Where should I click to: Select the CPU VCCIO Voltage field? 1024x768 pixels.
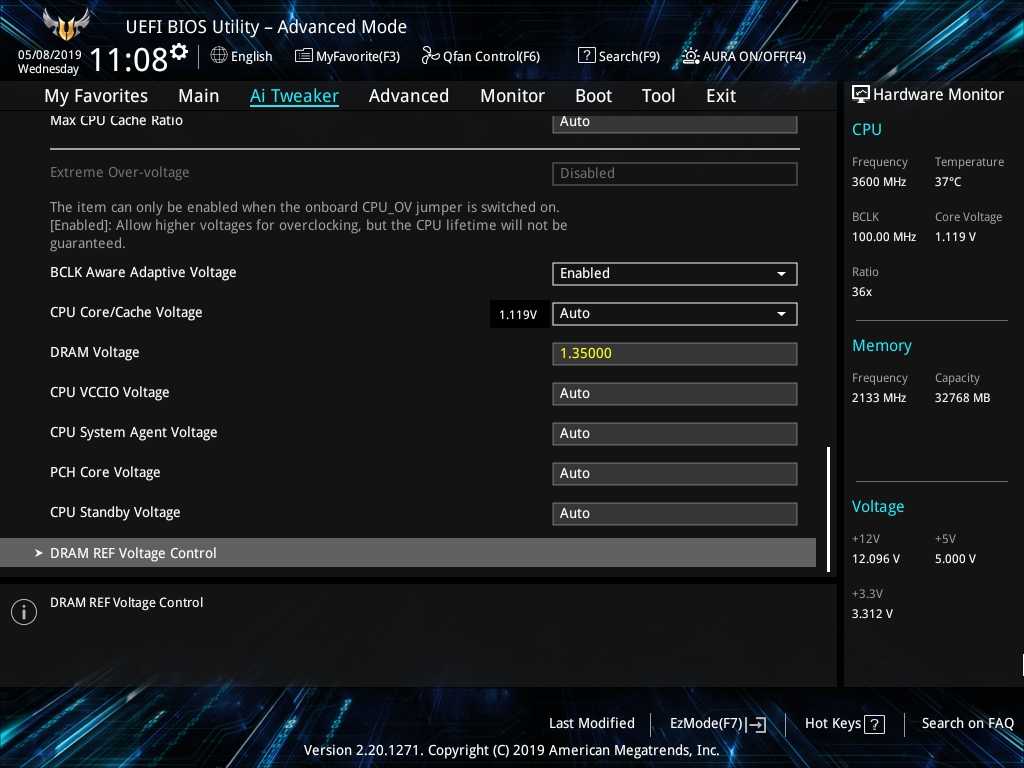674,393
